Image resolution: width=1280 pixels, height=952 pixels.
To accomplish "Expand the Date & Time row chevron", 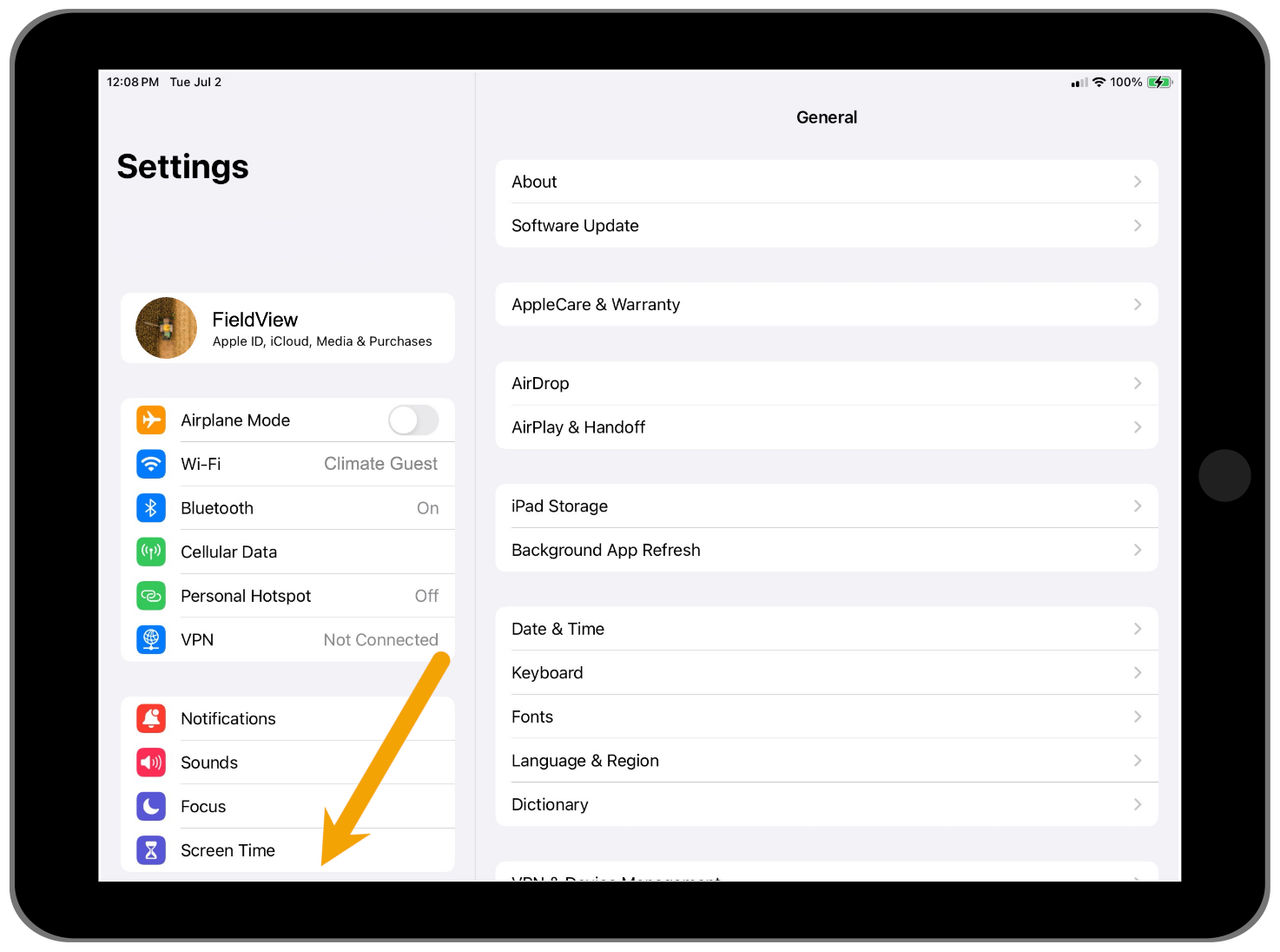I will click(x=1137, y=629).
